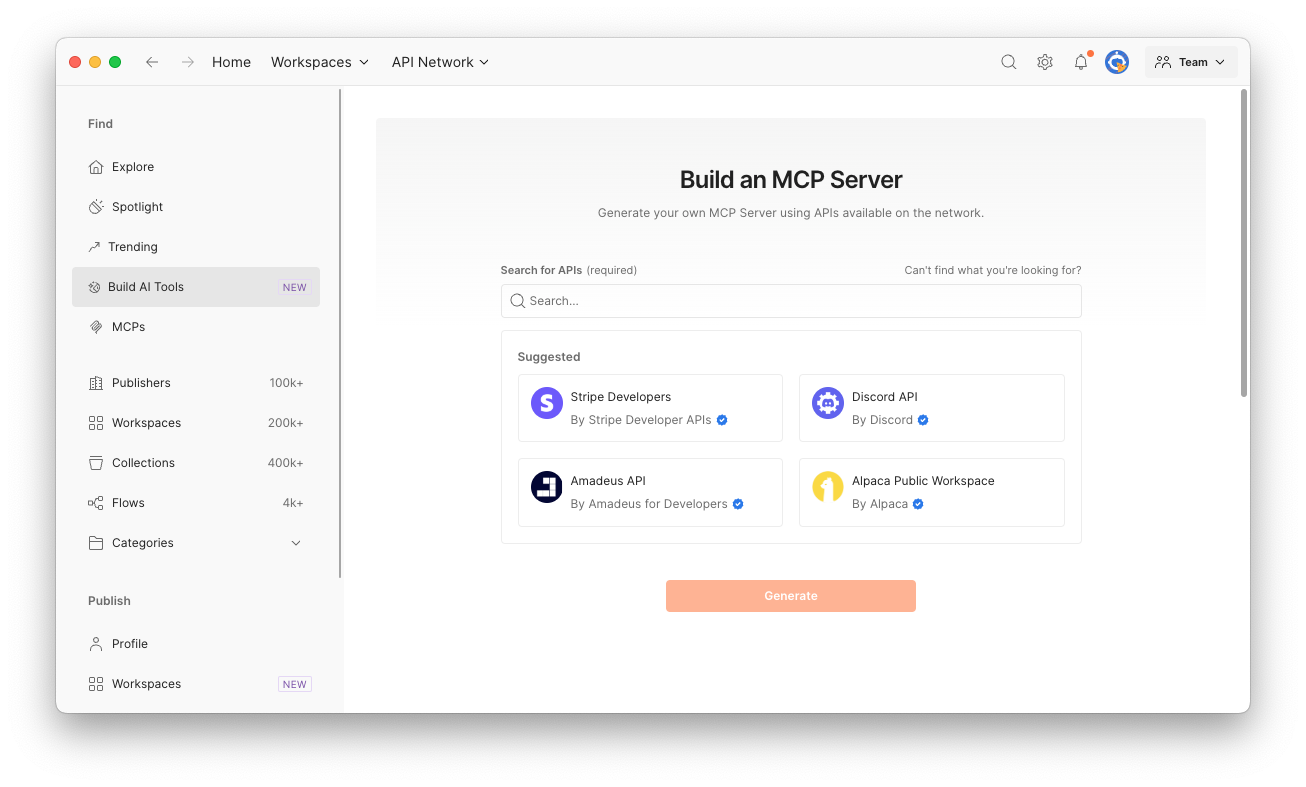The width and height of the screenshot is (1306, 787).
Task: Click the Alpaca logo icon
Action: pyautogui.click(x=828, y=487)
